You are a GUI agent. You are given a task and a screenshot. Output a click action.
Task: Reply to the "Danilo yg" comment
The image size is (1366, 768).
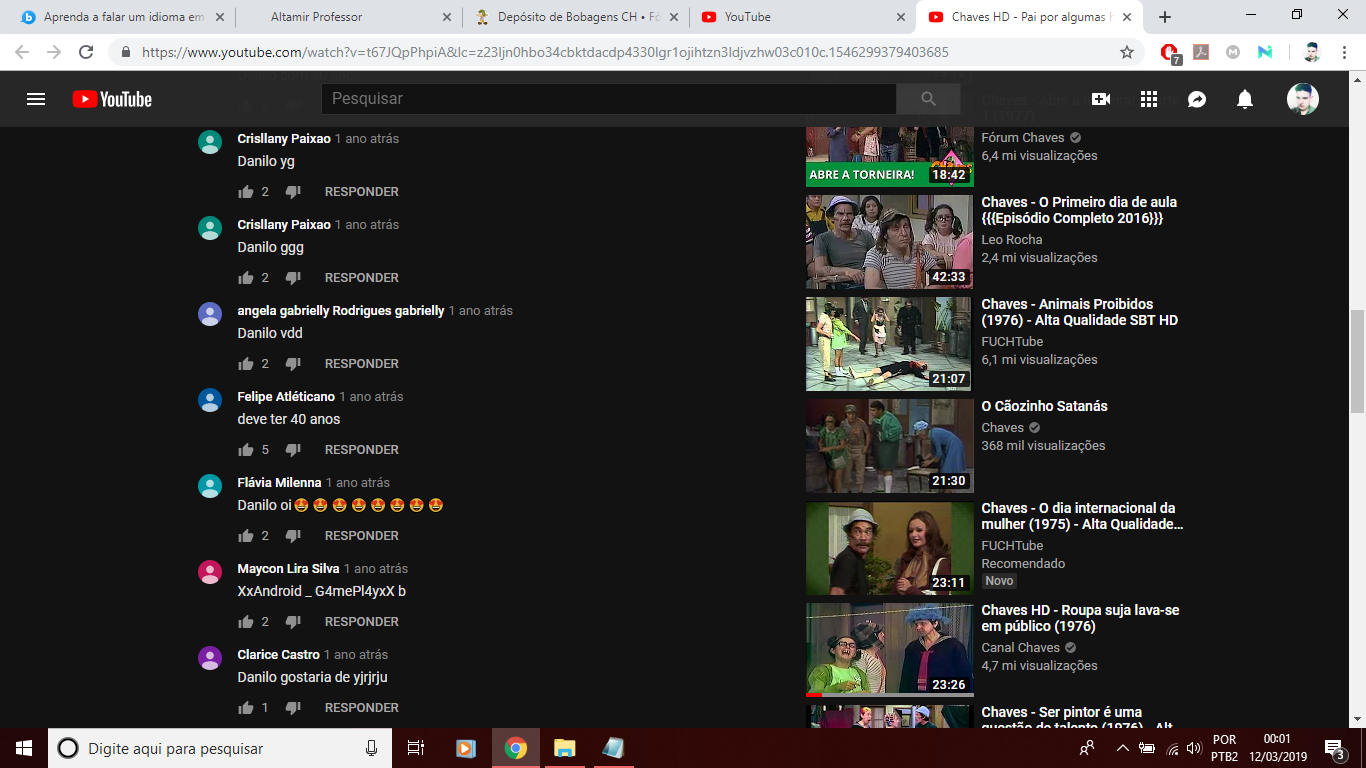[x=362, y=192]
